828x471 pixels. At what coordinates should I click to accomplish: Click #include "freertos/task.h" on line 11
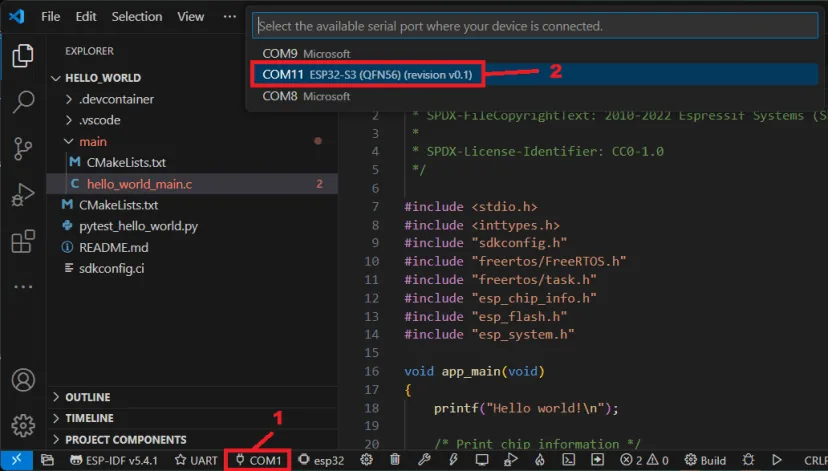500,279
